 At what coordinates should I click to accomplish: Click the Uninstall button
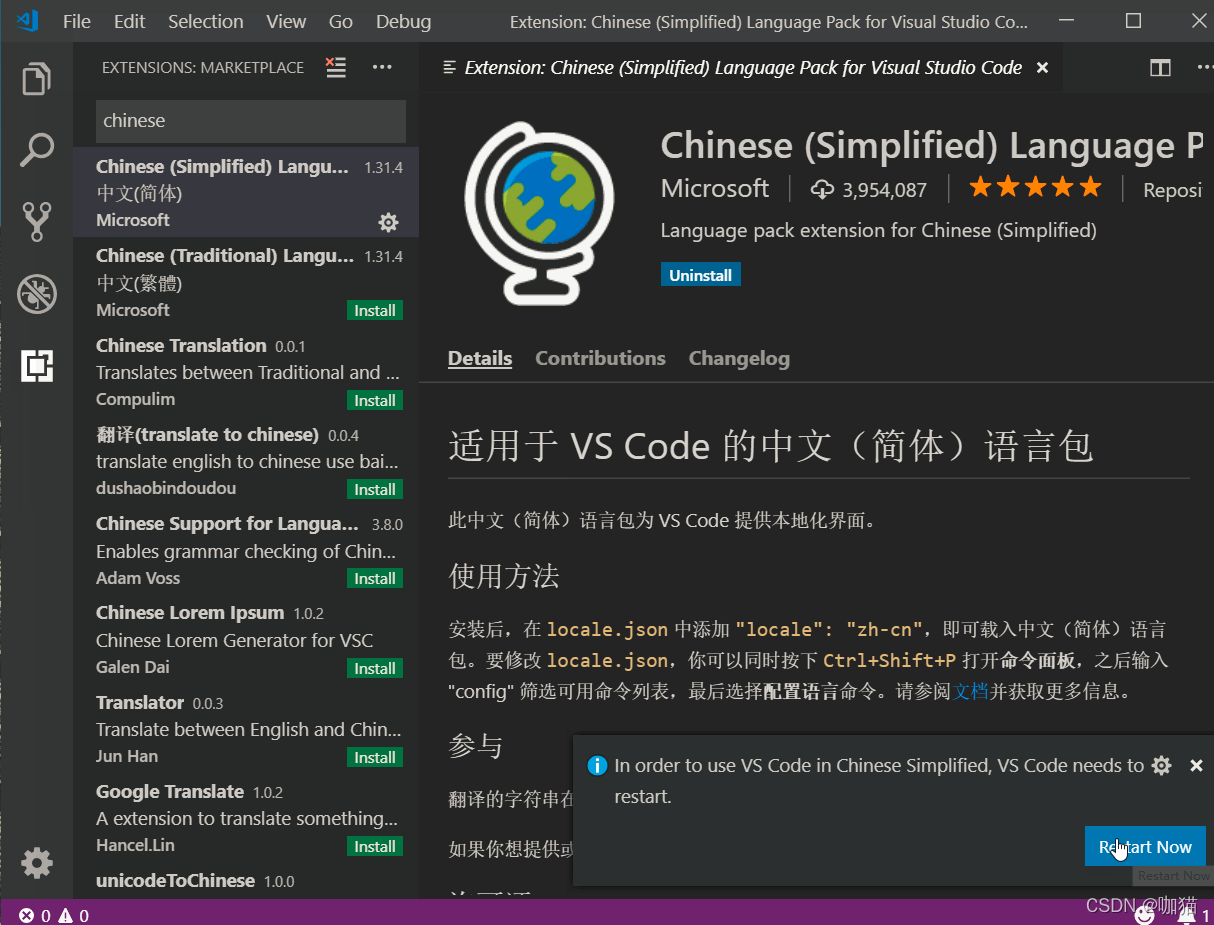701,275
